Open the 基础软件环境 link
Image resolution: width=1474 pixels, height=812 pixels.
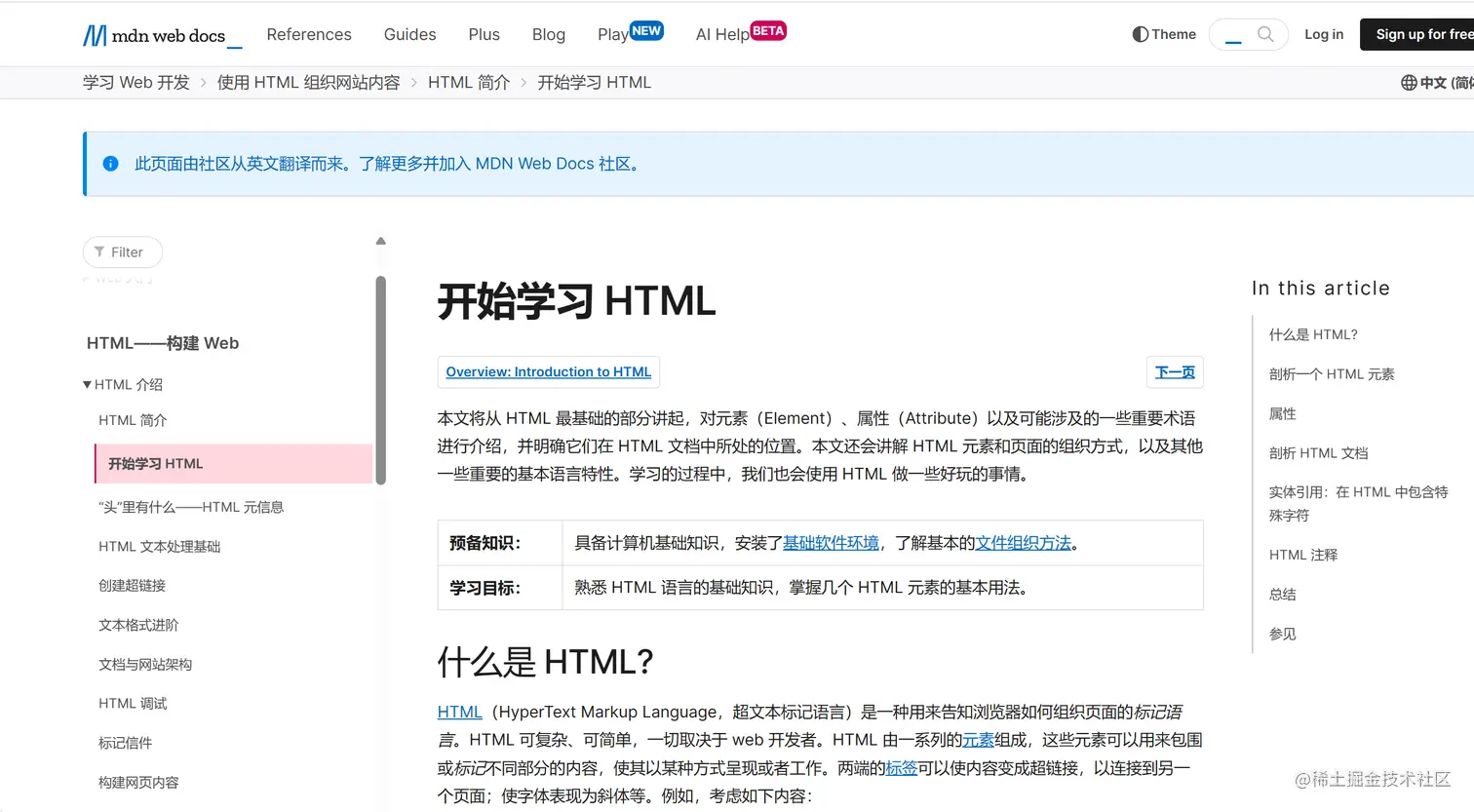click(x=831, y=543)
